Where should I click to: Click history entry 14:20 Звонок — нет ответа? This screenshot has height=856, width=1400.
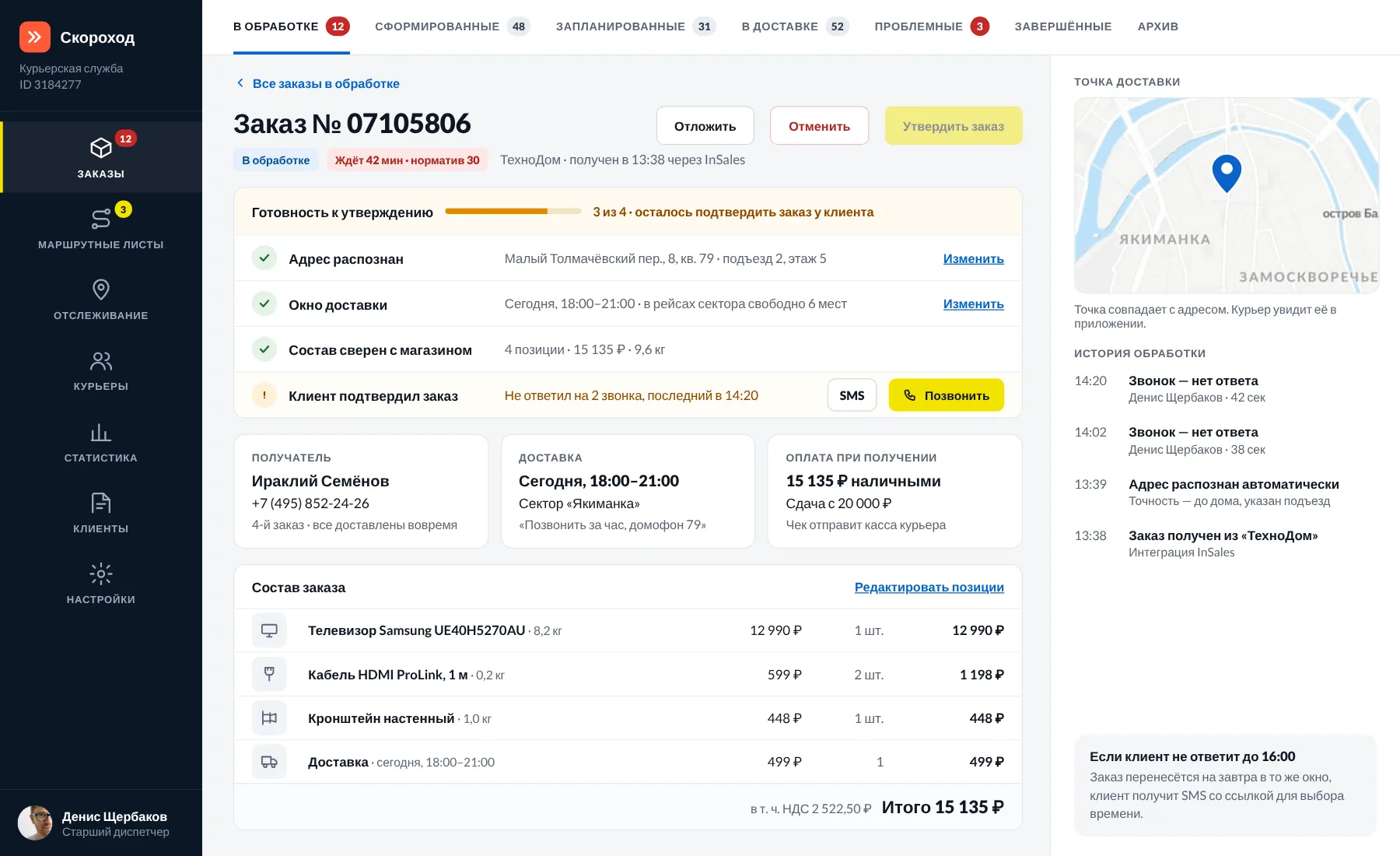coord(1227,389)
